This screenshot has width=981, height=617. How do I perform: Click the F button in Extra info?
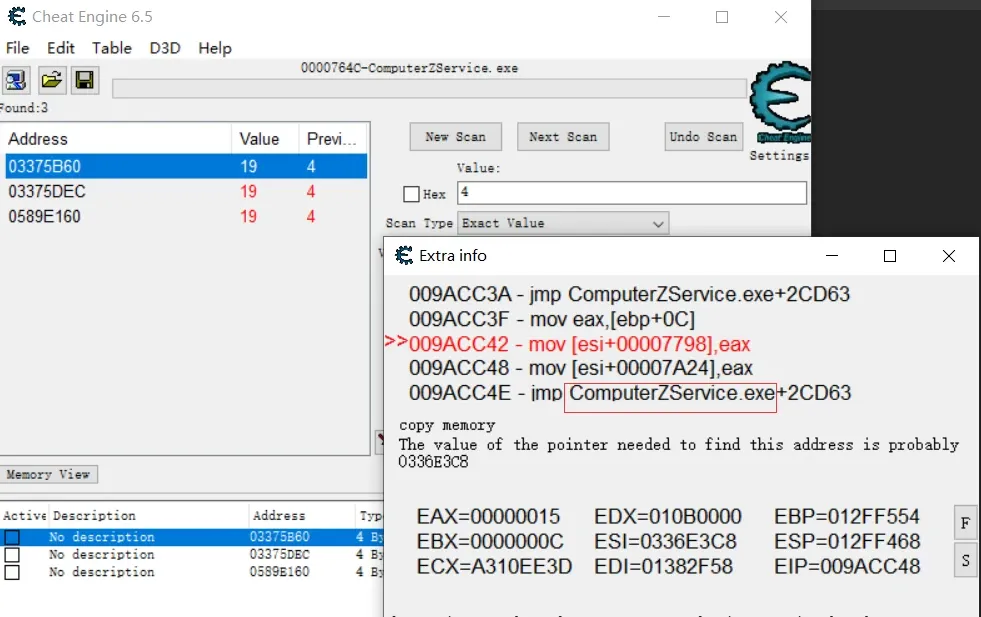point(965,523)
